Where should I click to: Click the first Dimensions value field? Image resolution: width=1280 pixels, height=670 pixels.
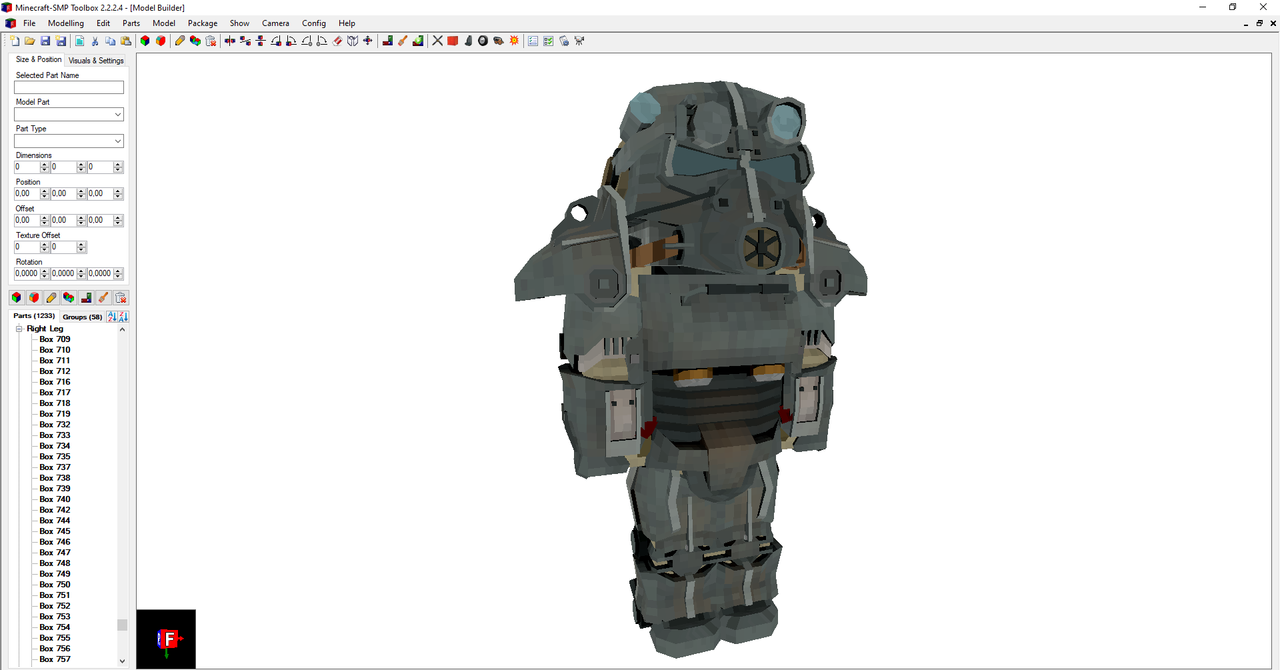tap(27, 167)
